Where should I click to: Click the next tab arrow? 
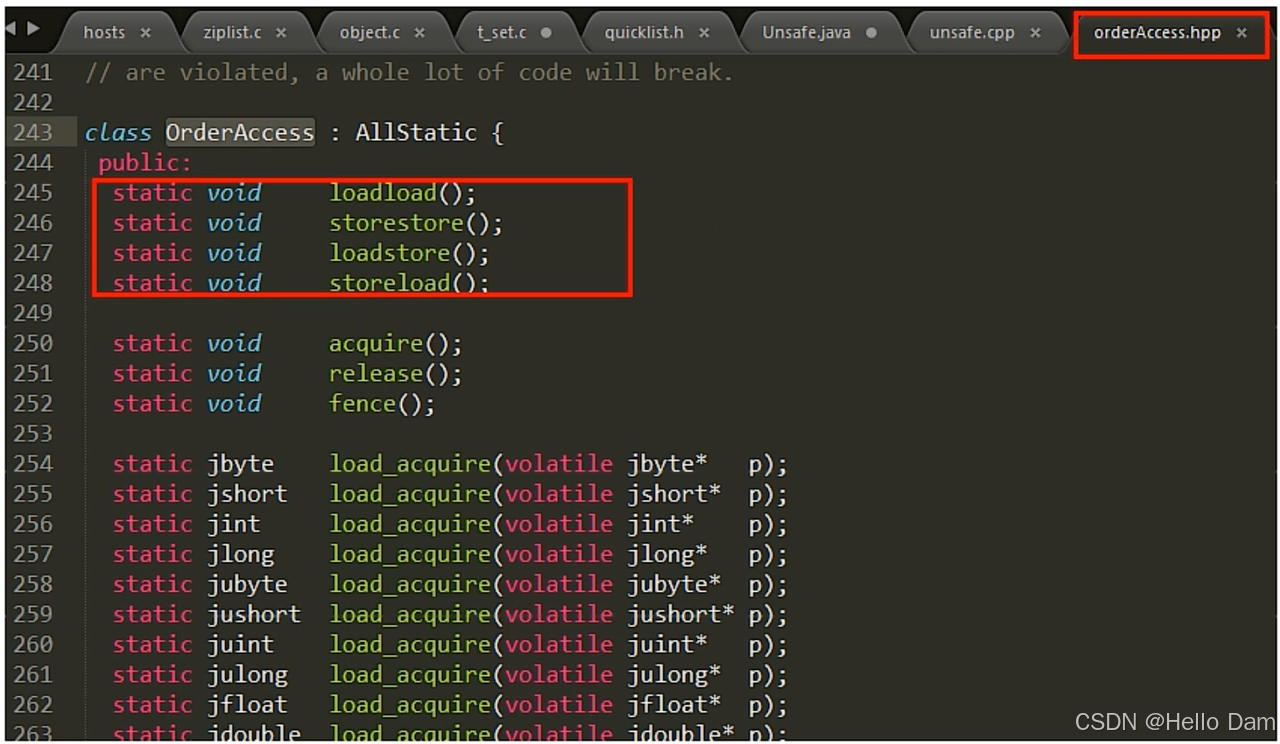[31, 29]
